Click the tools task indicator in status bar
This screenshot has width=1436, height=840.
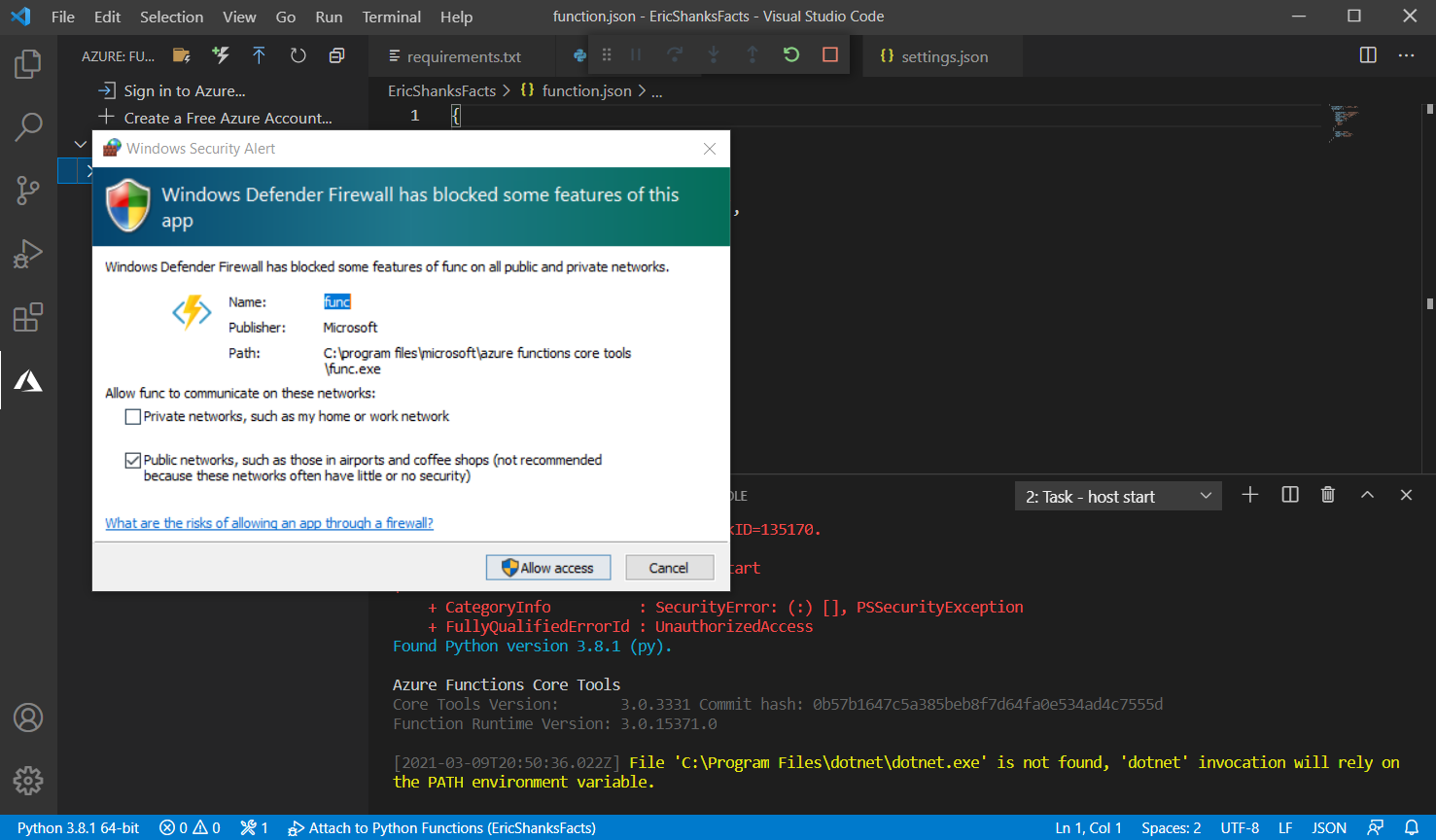255,827
